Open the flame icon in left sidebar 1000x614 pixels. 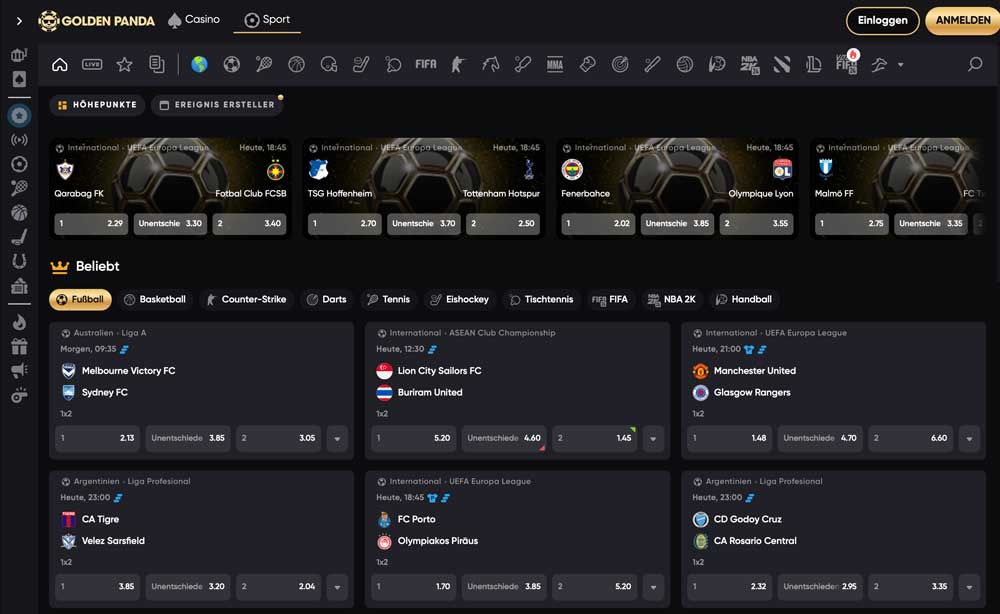[19, 322]
